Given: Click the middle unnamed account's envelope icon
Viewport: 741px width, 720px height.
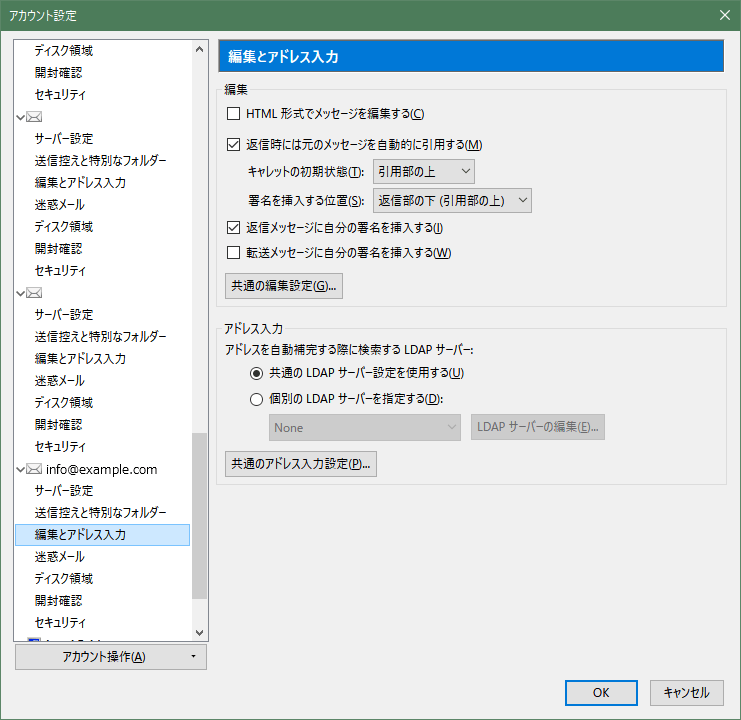Looking at the screenshot, I should pyautogui.click(x=35, y=293).
